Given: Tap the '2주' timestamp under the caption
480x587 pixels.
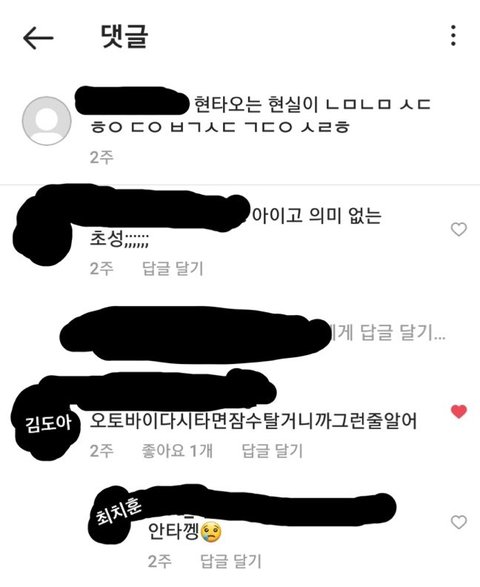Looking at the screenshot, I should click(101, 157).
